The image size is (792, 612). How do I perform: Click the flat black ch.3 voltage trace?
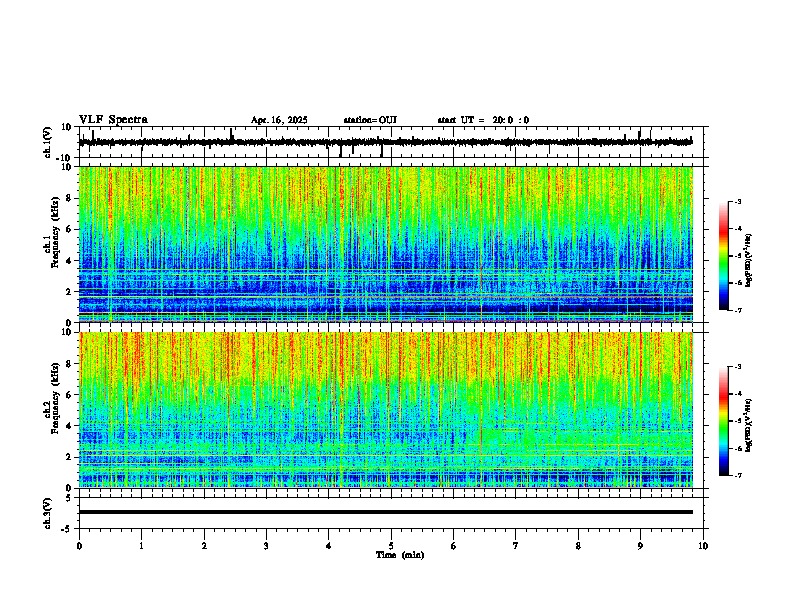point(386,512)
